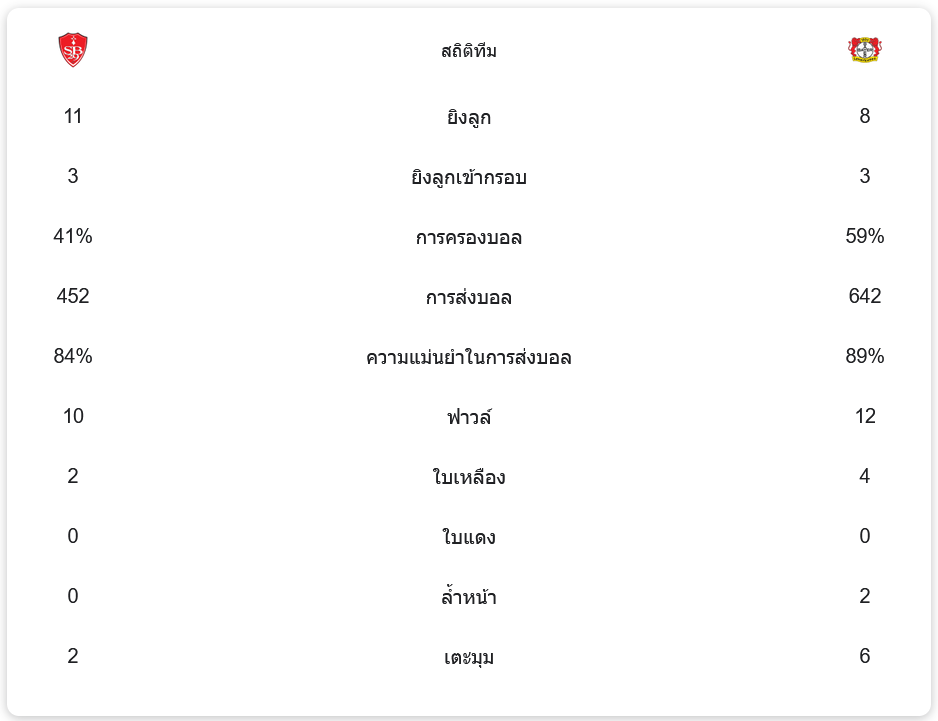Click the 89% pass accuracy value
The image size is (938, 721).
point(864,356)
